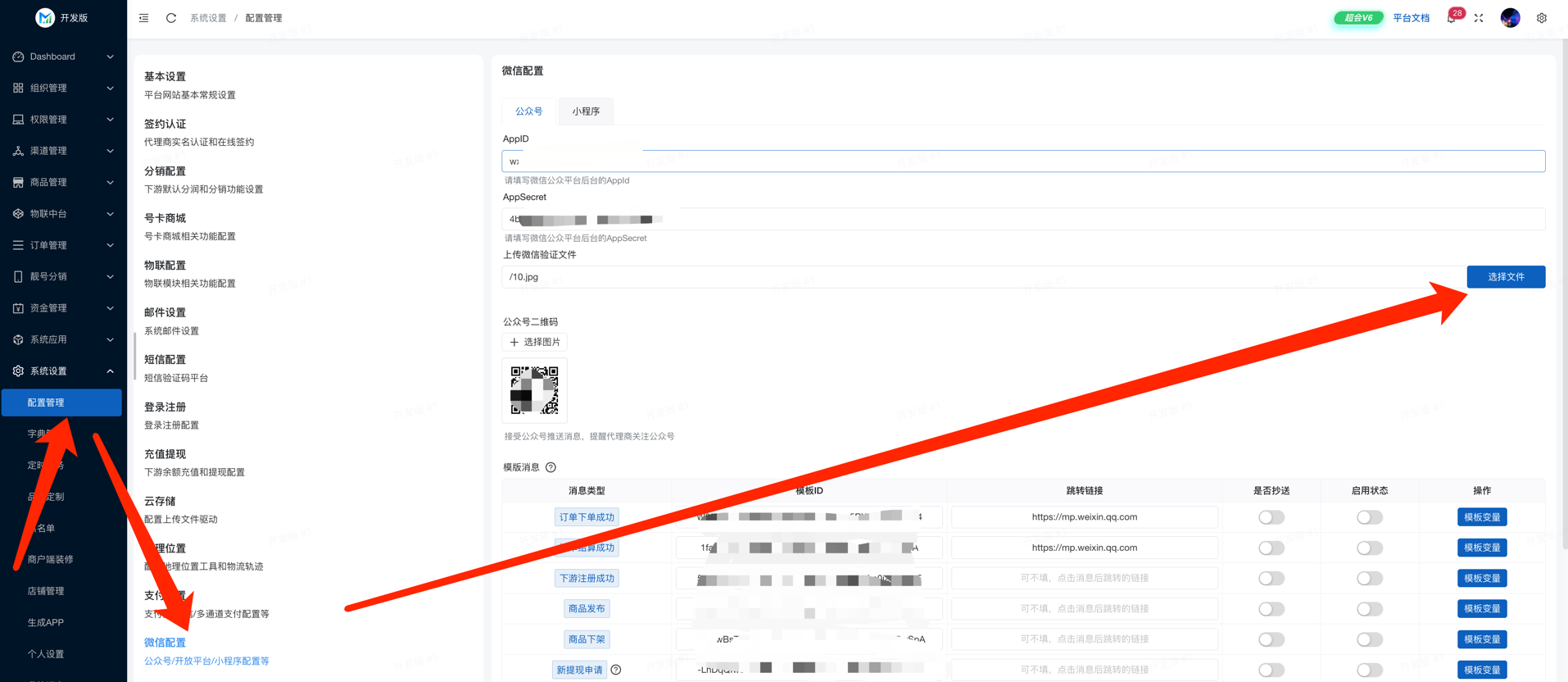This screenshot has height=682, width=1568.
Task: Toggle 是否抄送 for 订单下单成功 row
Action: click(x=1271, y=517)
